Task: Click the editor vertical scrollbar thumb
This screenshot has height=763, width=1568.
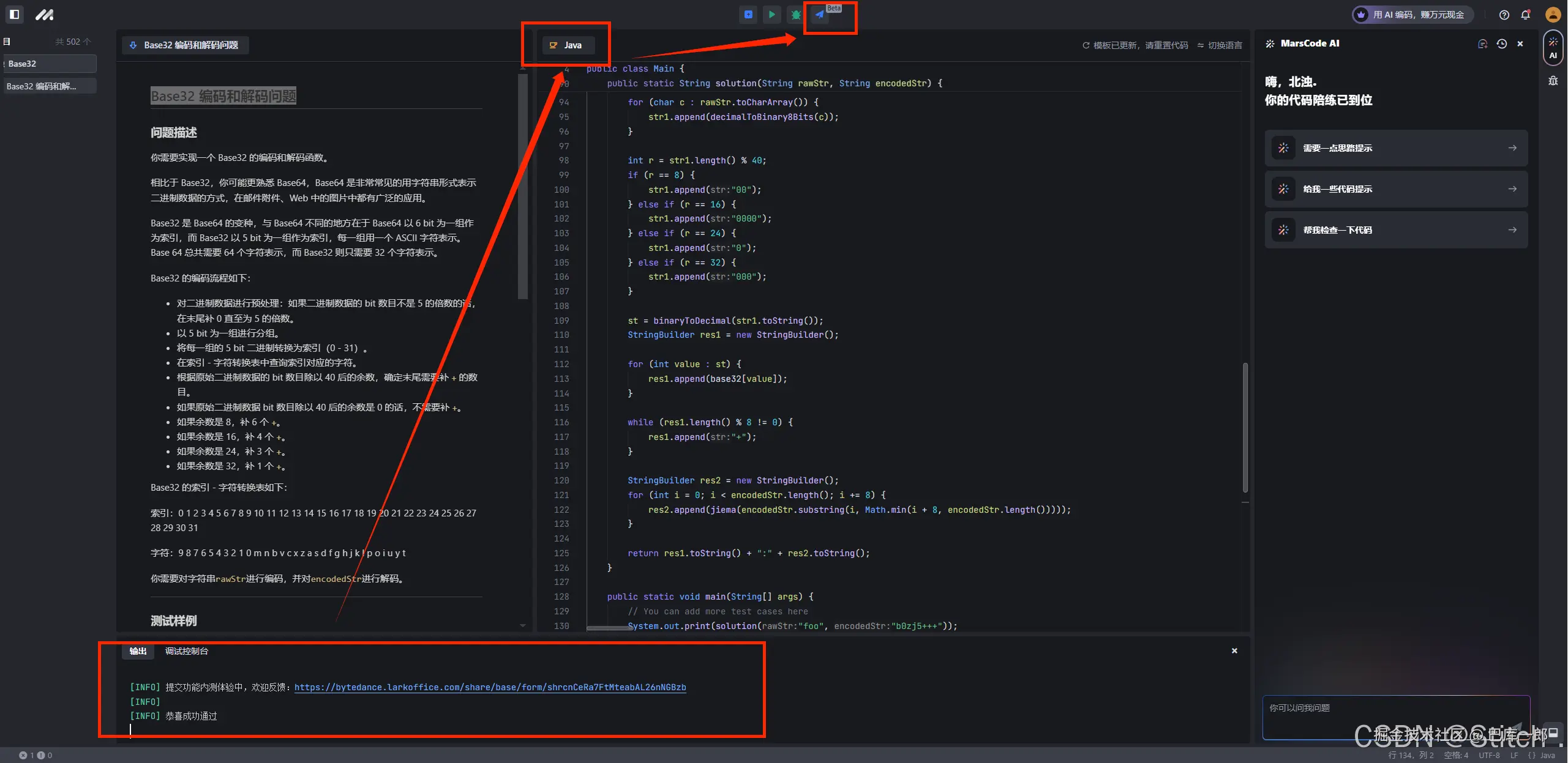Action: pyautogui.click(x=1245, y=428)
